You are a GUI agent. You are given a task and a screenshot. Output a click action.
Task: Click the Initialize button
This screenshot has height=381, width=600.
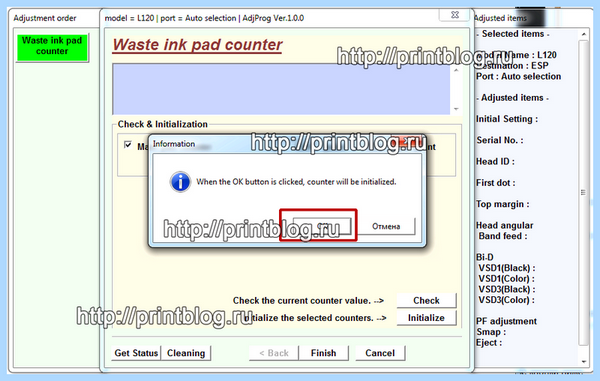(x=426, y=318)
